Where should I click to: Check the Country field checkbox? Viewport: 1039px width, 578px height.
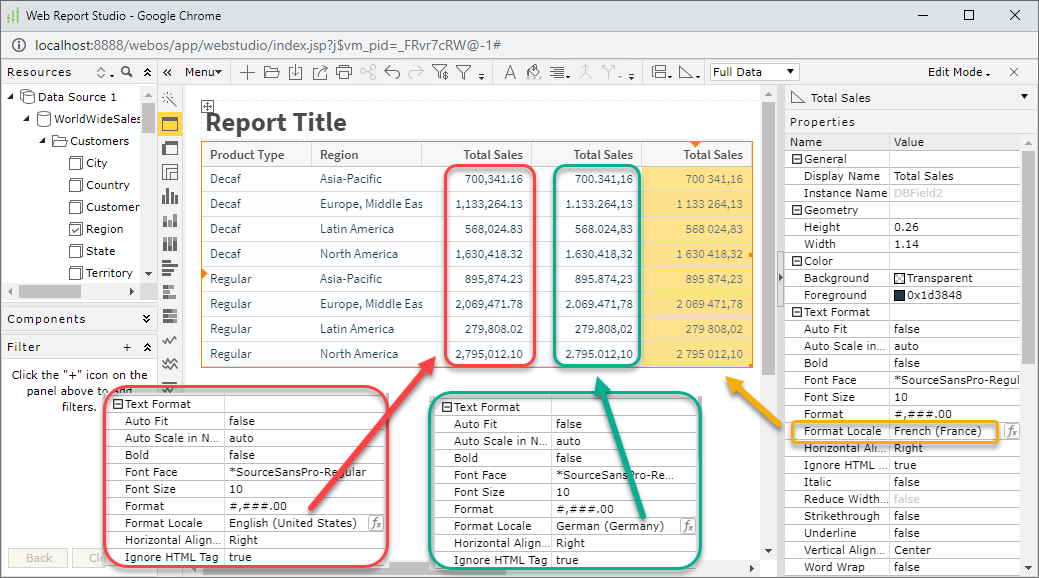(76, 186)
